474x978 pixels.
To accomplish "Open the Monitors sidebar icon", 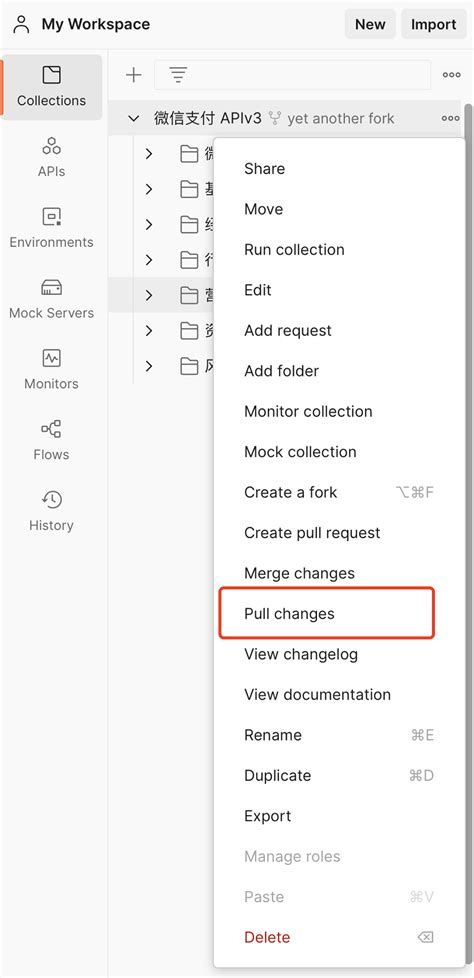I will [51, 370].
